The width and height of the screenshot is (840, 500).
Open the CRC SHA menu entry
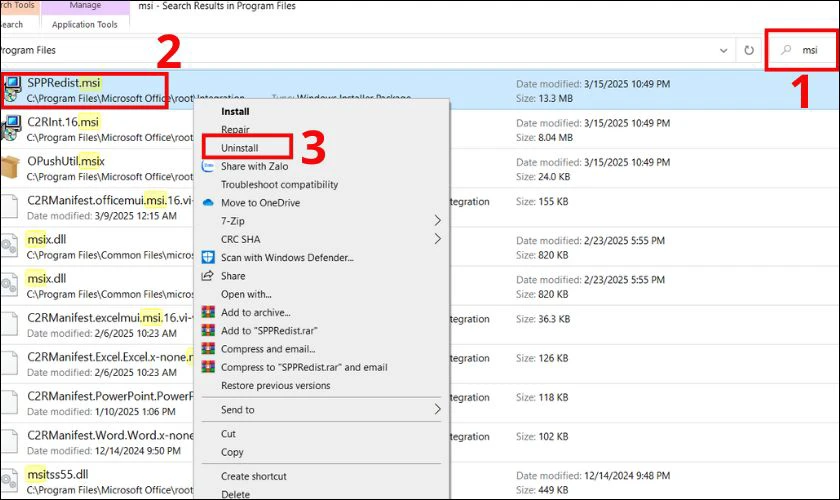[x=241, y=239]
